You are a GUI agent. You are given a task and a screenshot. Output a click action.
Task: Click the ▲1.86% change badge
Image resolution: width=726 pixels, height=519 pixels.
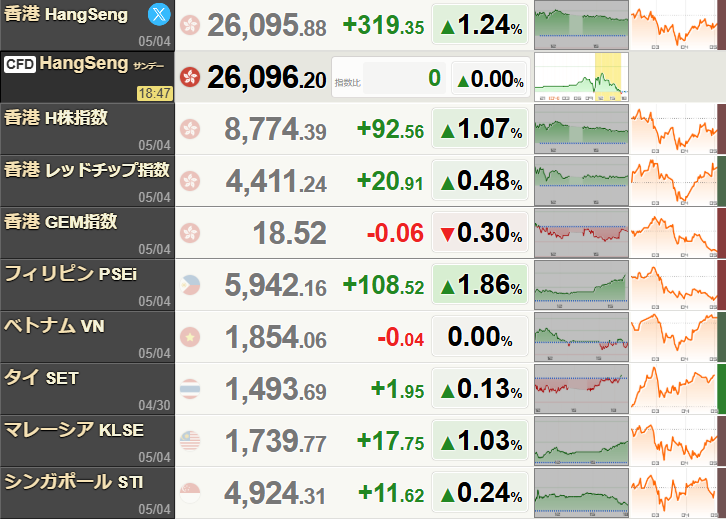coord(480,284)
